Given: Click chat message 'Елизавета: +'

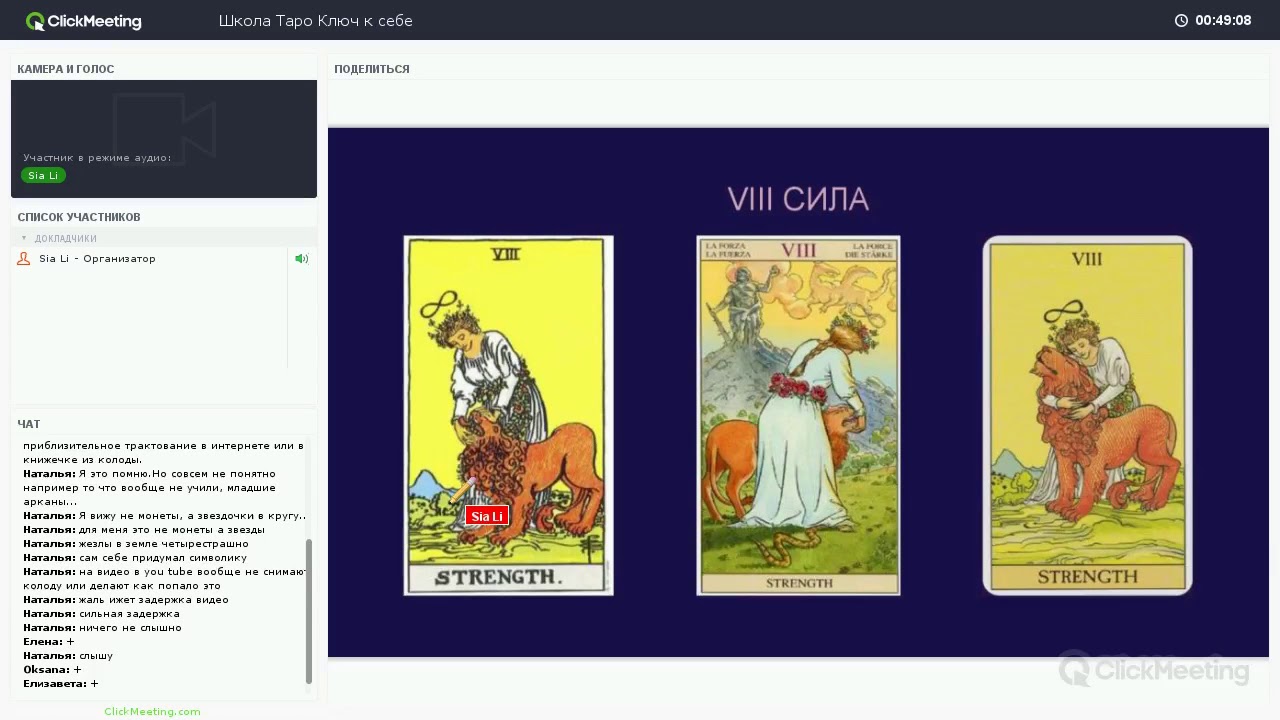Looking at the screenshot, I should (x=61, y=684).
